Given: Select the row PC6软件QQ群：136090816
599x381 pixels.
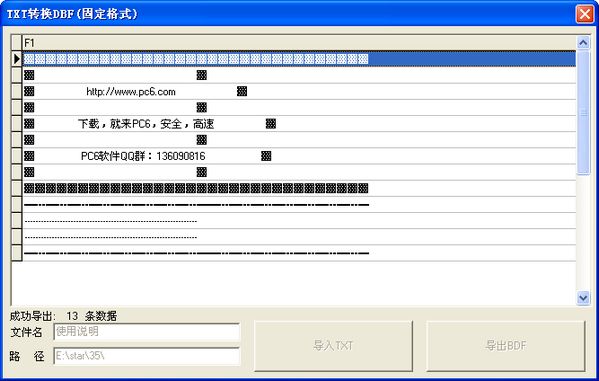Looking at the screenshot, I should [299, 156].
